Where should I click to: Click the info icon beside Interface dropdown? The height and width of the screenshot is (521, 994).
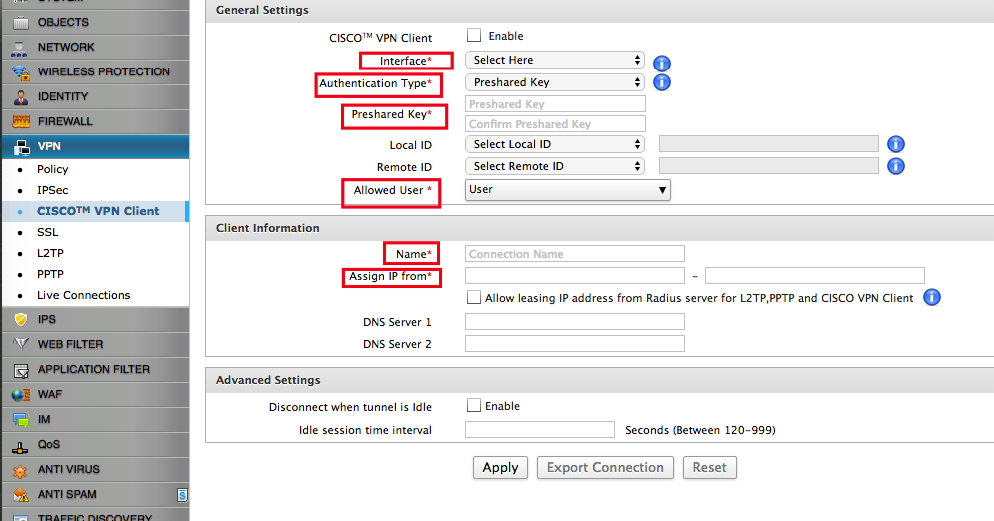pyautogui.click(x=661, y=62)
